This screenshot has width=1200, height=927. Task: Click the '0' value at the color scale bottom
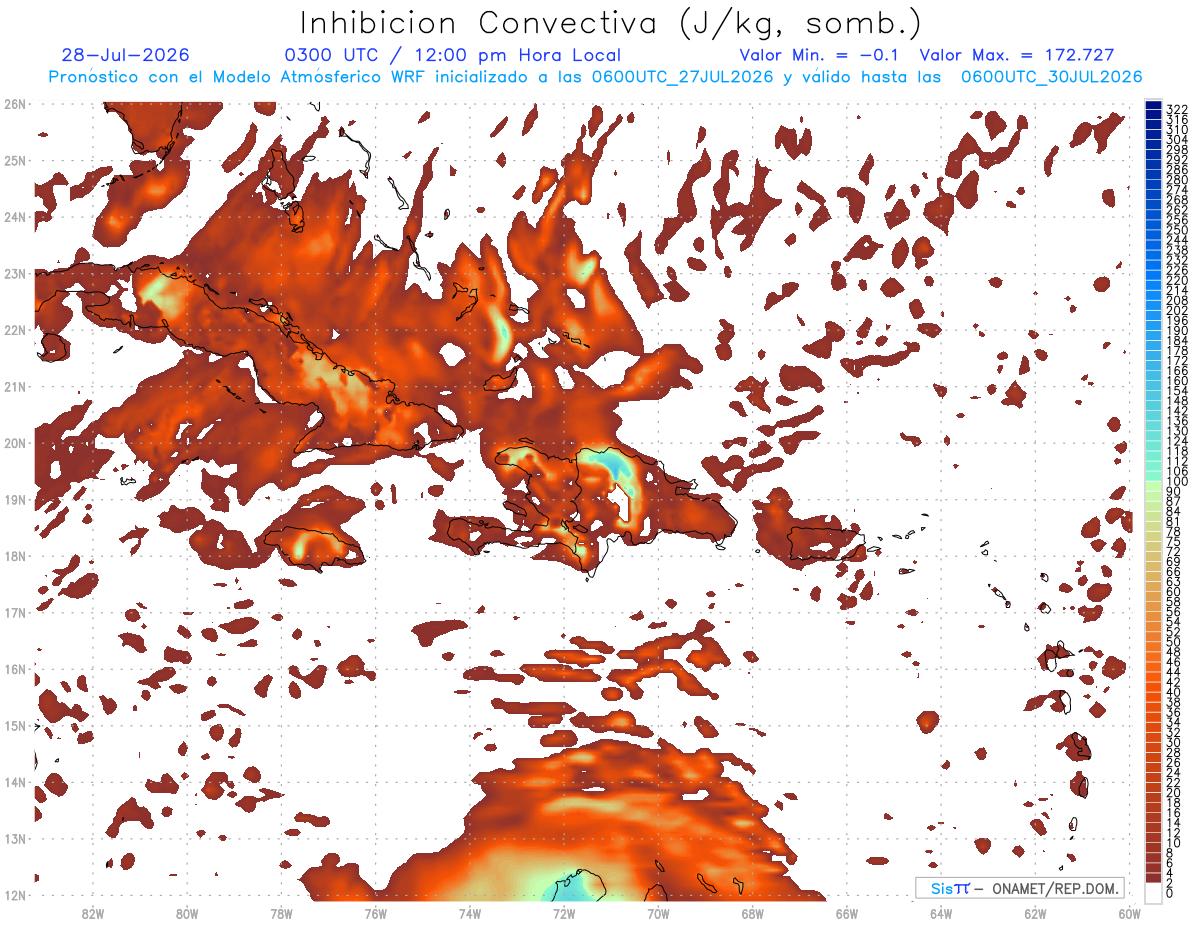click(1170, 893)
